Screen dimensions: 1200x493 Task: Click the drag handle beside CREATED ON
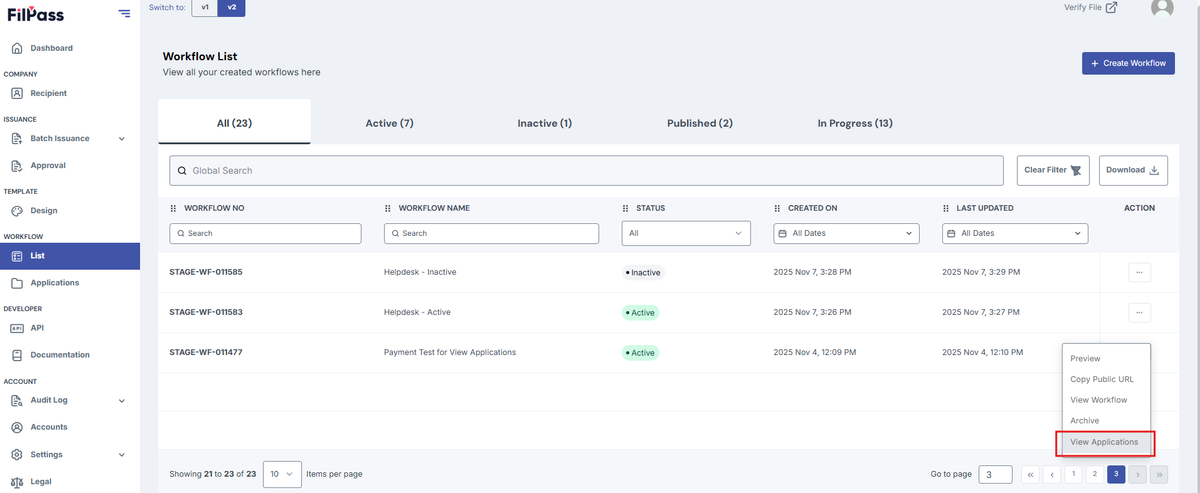[777, 208]
